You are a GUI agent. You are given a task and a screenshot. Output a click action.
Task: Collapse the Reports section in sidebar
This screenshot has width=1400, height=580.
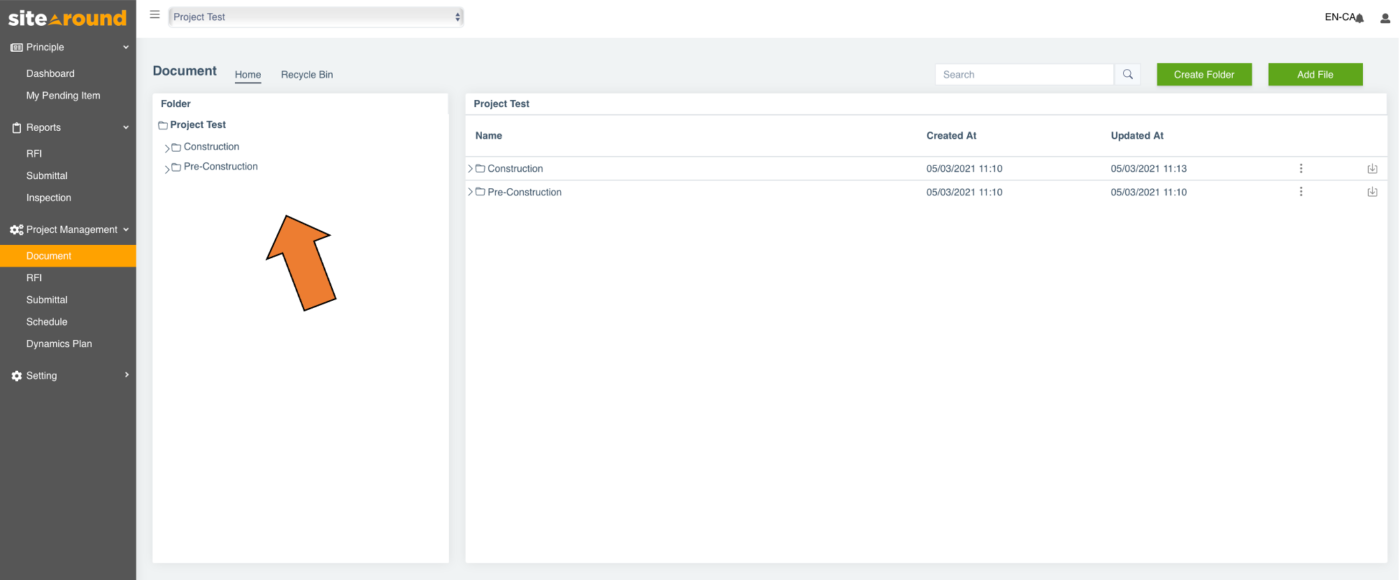125,126
